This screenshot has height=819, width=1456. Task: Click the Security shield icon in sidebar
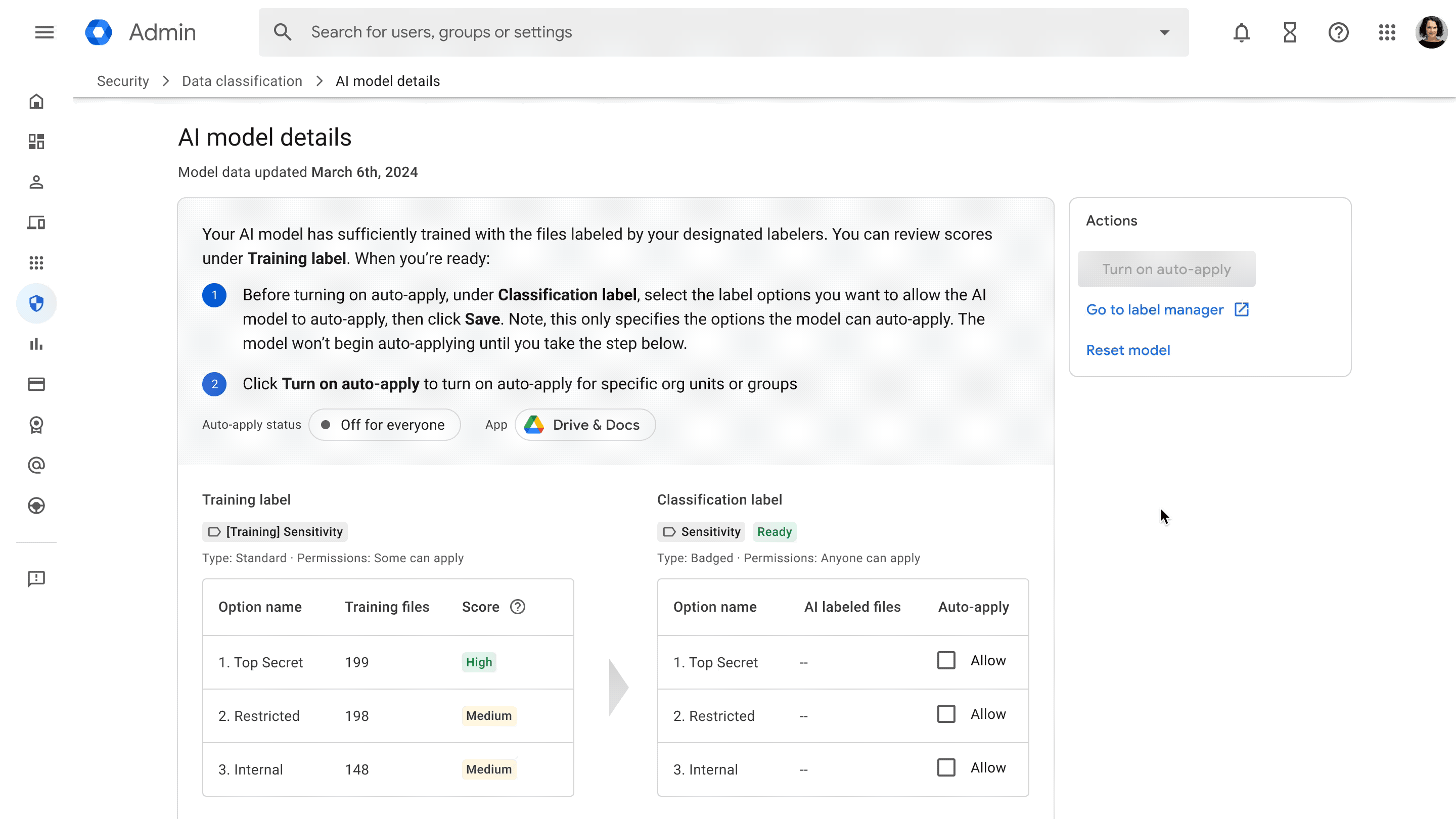pyautogui.click(x=37, y=303)
